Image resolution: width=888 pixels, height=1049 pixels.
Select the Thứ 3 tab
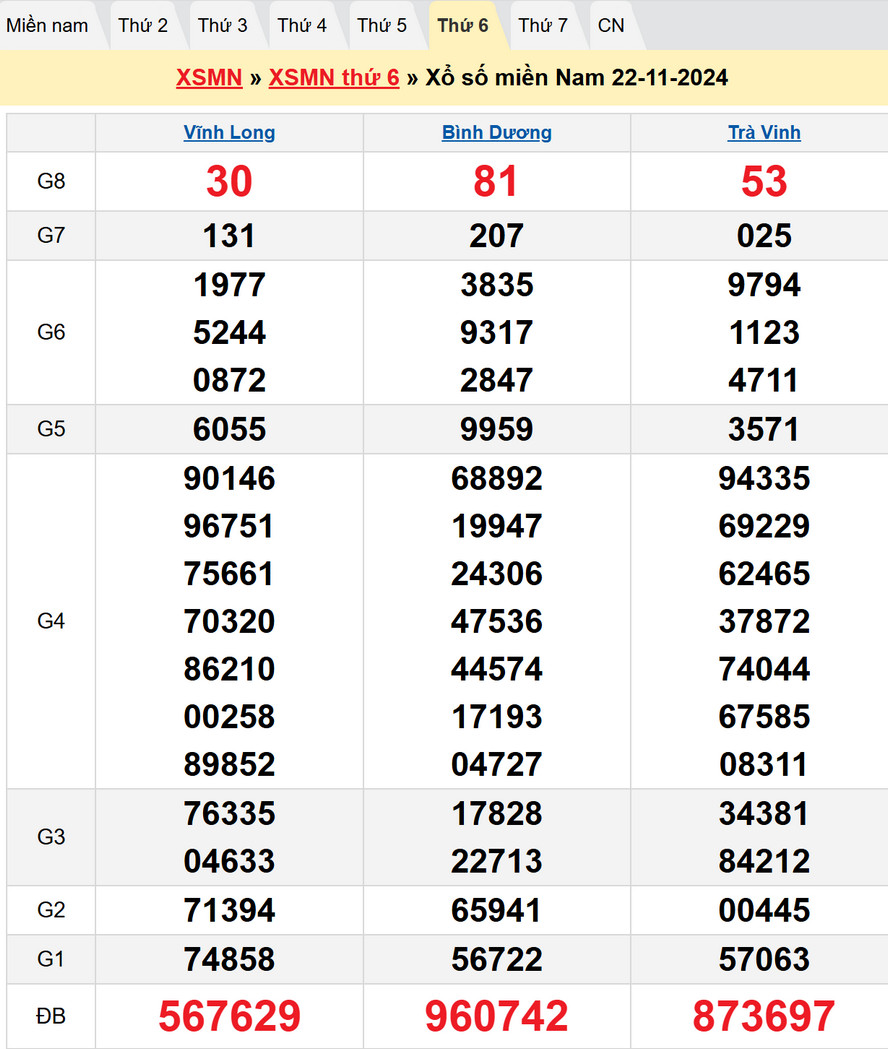point(222,26)
